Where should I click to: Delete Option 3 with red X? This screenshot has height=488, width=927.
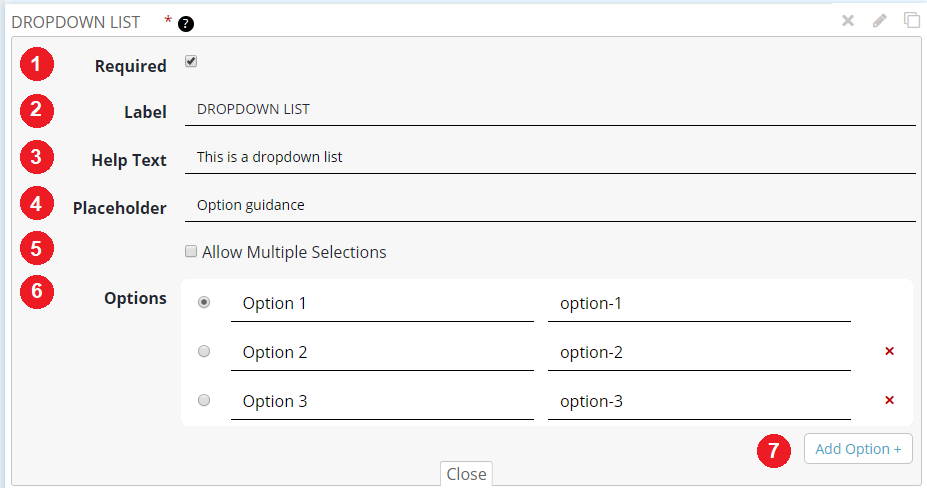889,400
